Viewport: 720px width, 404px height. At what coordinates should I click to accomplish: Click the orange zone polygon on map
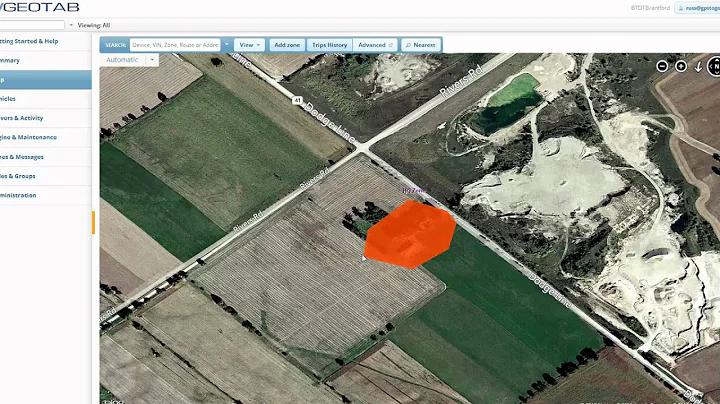410,234
